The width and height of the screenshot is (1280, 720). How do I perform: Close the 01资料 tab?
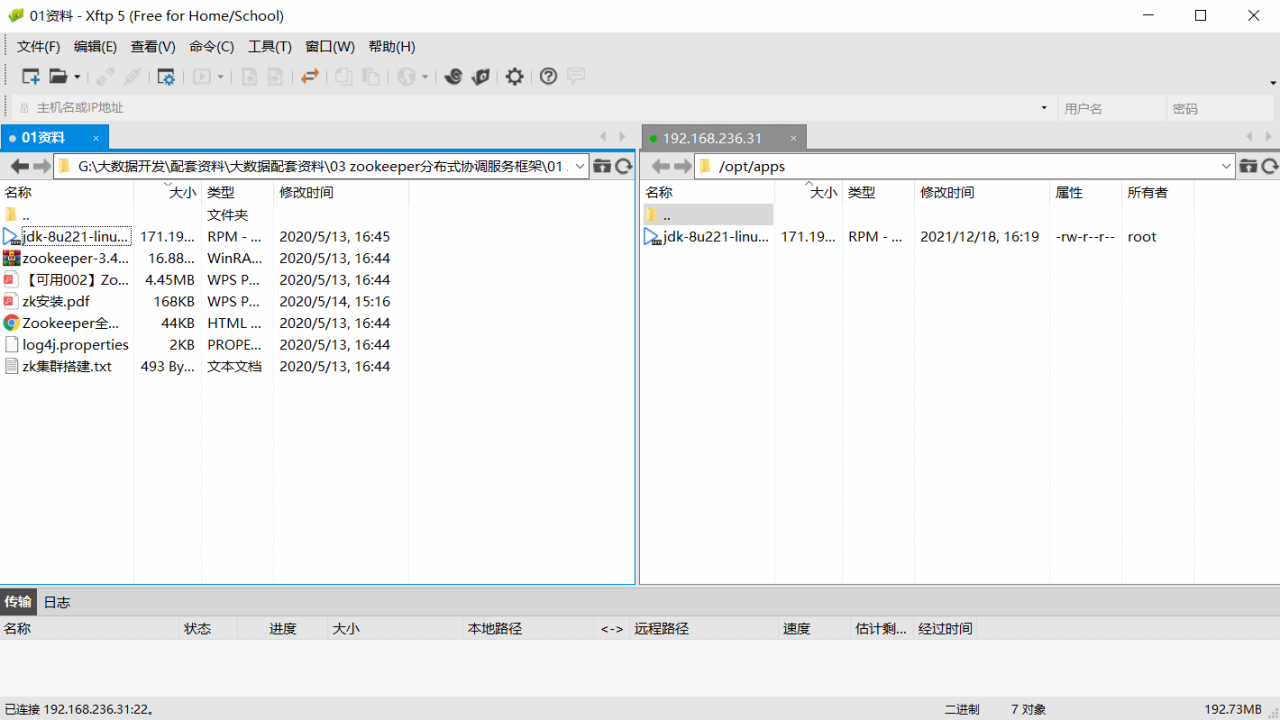click(x=96, y=138)
